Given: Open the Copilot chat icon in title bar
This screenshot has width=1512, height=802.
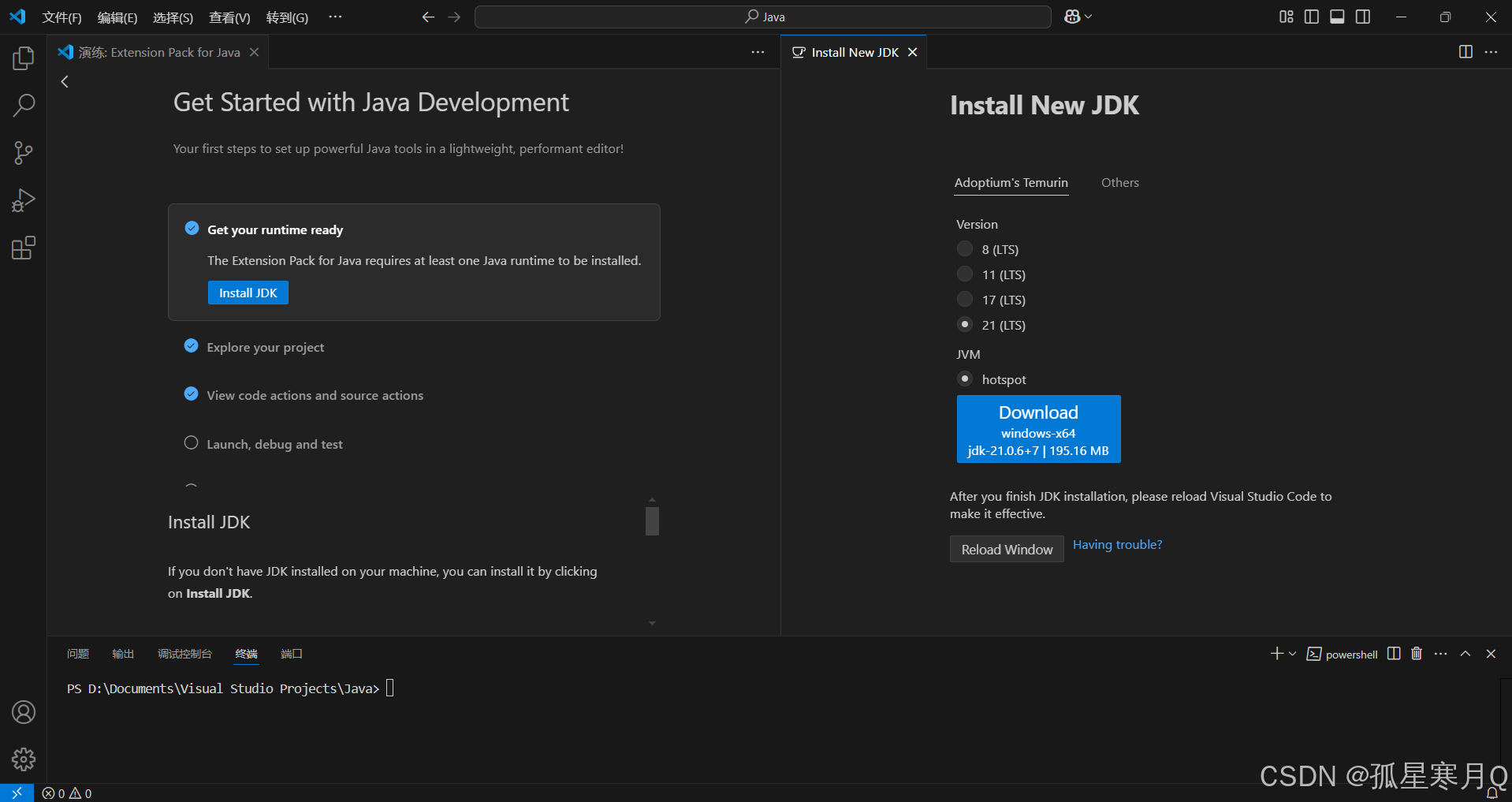Looking at the screenshot, I should coord(1072,17).
